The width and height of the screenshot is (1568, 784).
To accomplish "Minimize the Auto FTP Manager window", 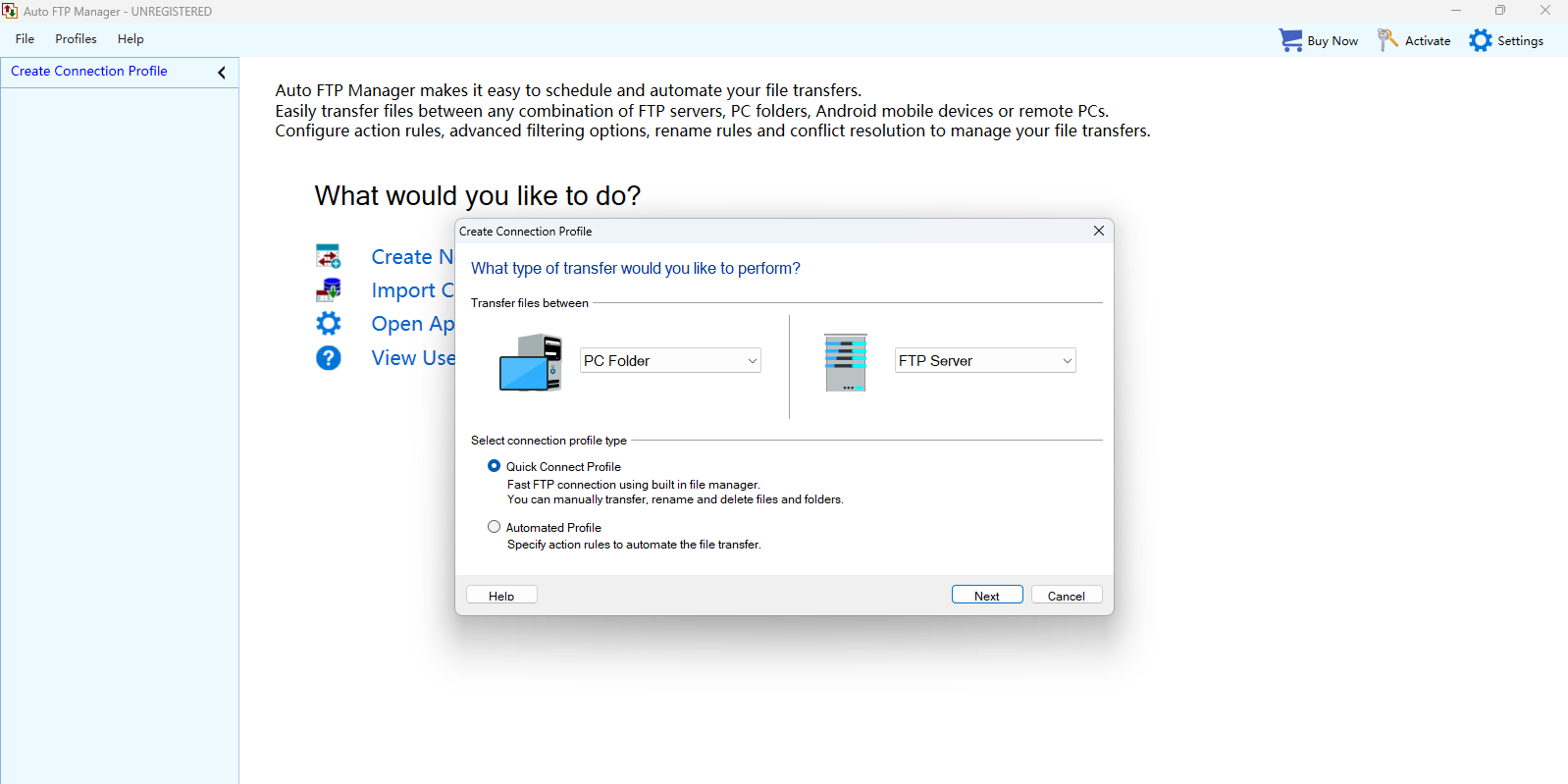I will 1456,11.
